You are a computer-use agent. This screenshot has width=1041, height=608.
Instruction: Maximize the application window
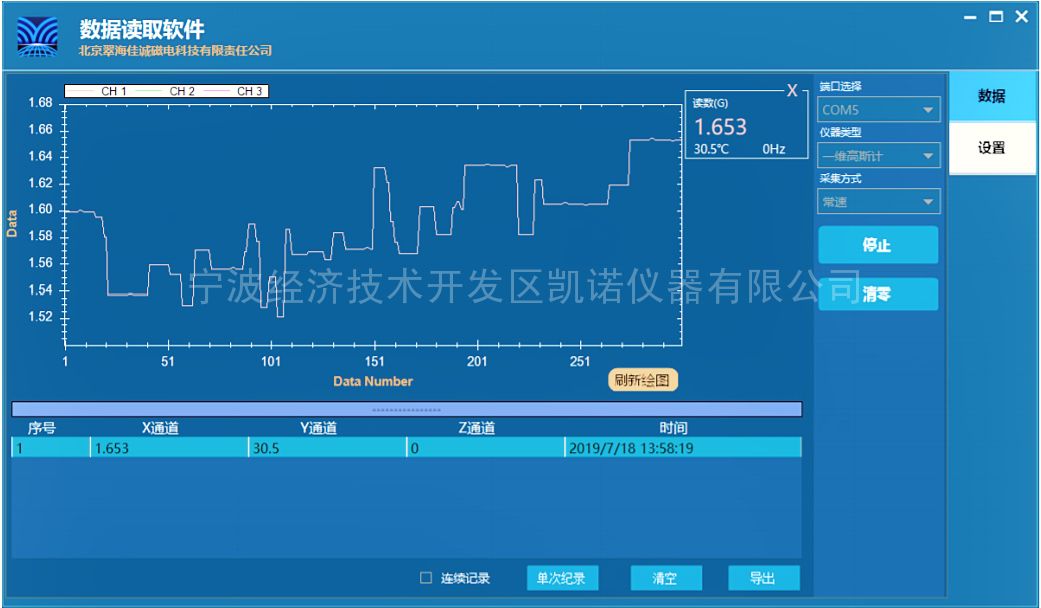click(x=995, y=17)
